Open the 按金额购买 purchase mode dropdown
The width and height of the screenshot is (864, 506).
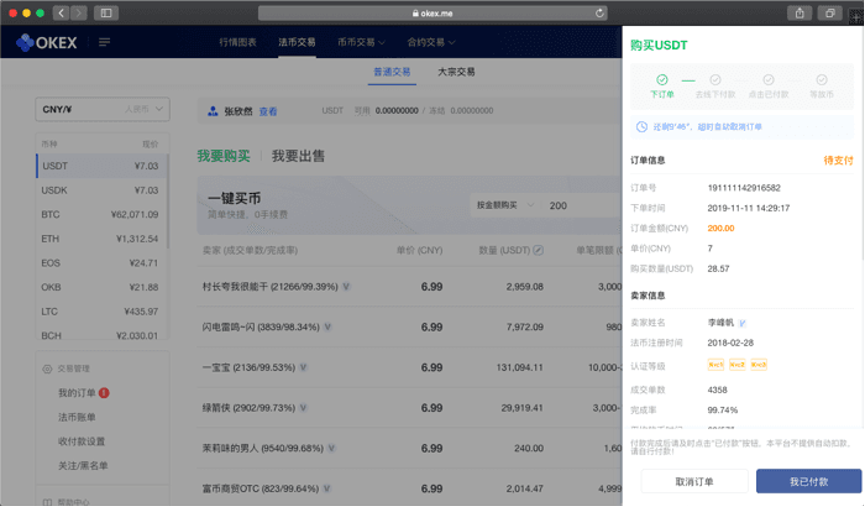point(505,205)
